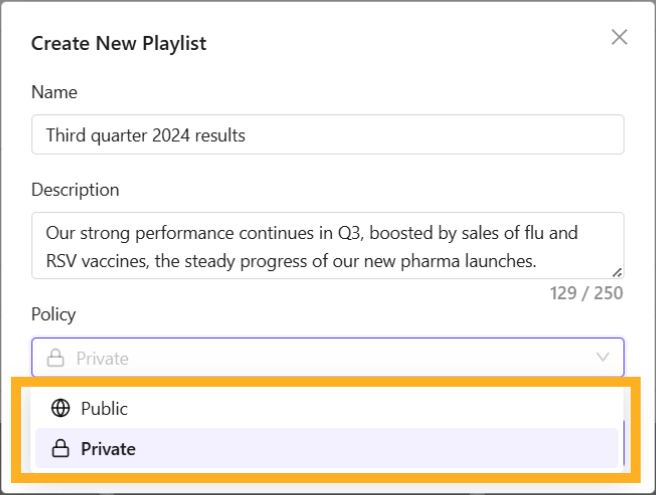Click the Description line starting "Our strong performance"

pyautogui.click(x=312, y=233)
